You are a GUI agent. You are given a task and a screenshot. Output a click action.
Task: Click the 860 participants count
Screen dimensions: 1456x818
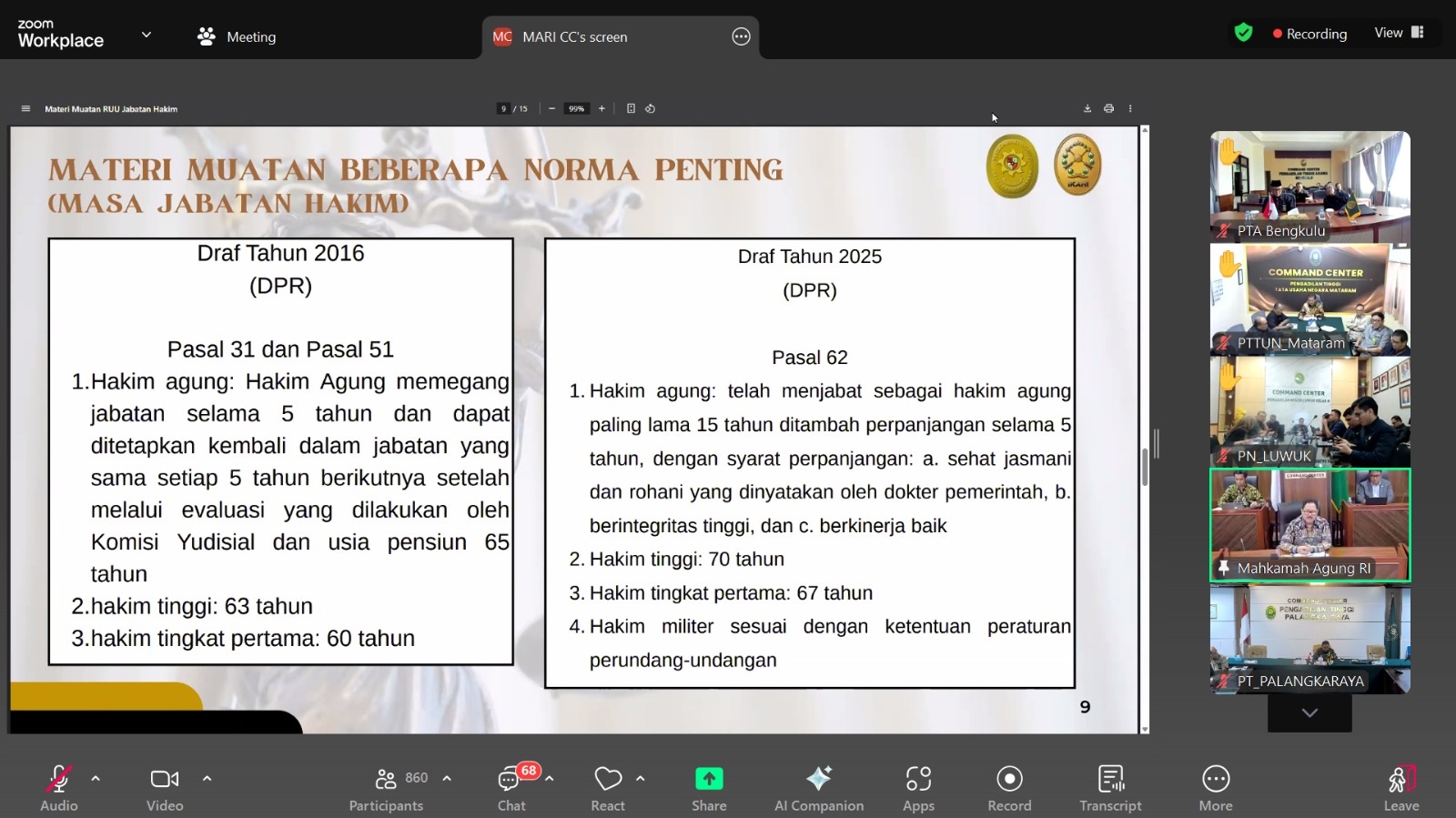tap(417, 778)
